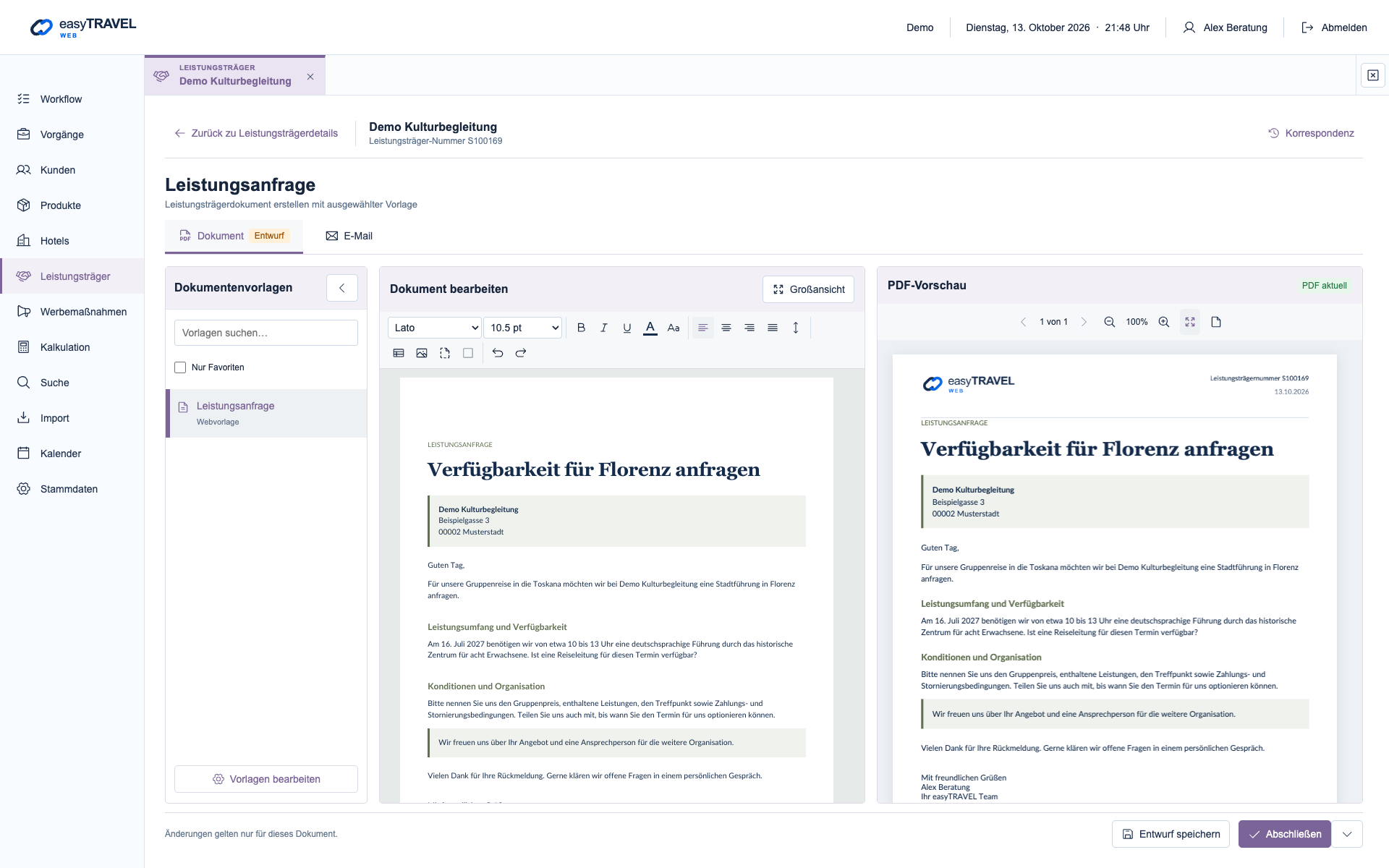The height and width of the screenshot is (868, 1389).
Task: Open Vorgänge in the sidebar
Action: click(x=72, y=135)
